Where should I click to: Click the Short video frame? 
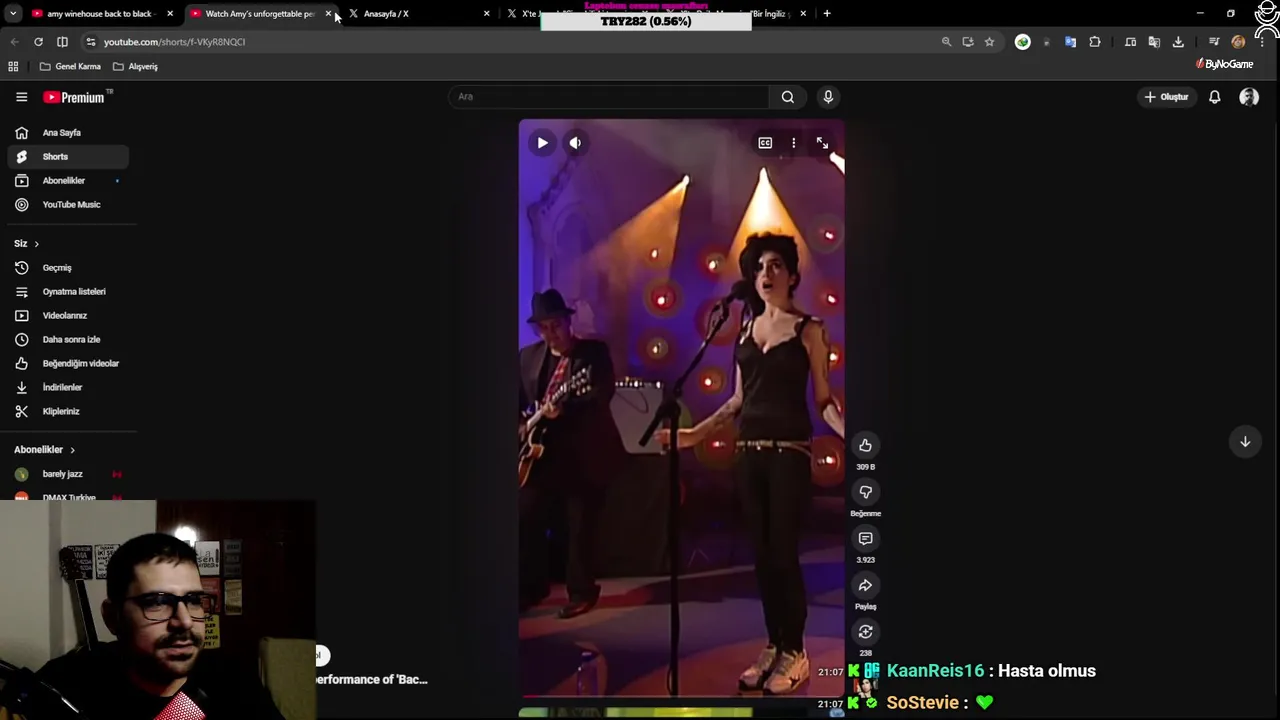[681, 408]
